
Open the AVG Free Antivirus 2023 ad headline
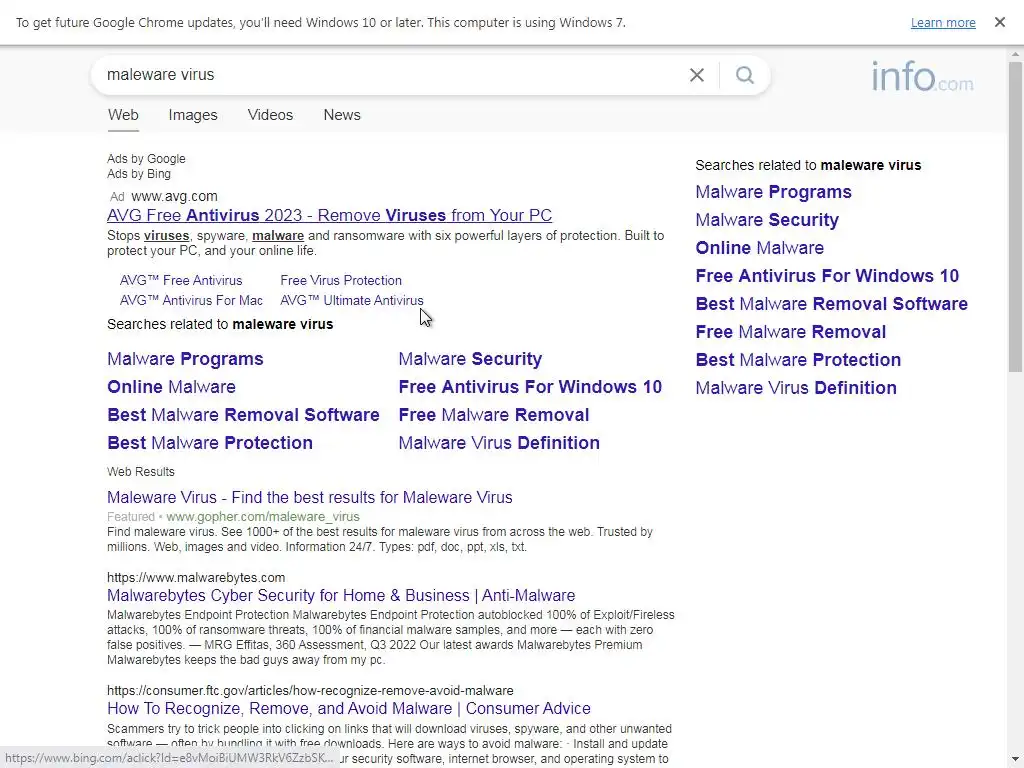(329, 215)
